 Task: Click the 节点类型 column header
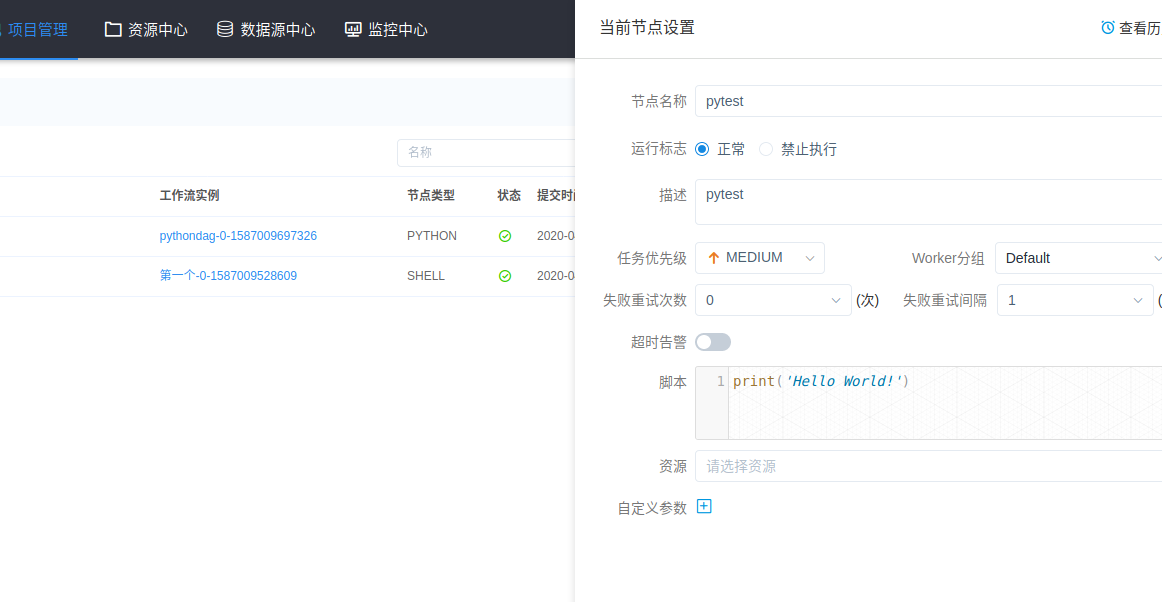click(x=431, y=196)
